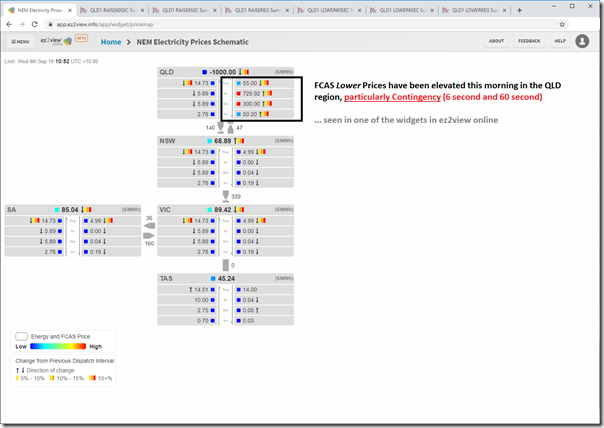Viewport: 604px width, 428px height.
Task: Click the TAS lower price 14.00
Action: 250,289
